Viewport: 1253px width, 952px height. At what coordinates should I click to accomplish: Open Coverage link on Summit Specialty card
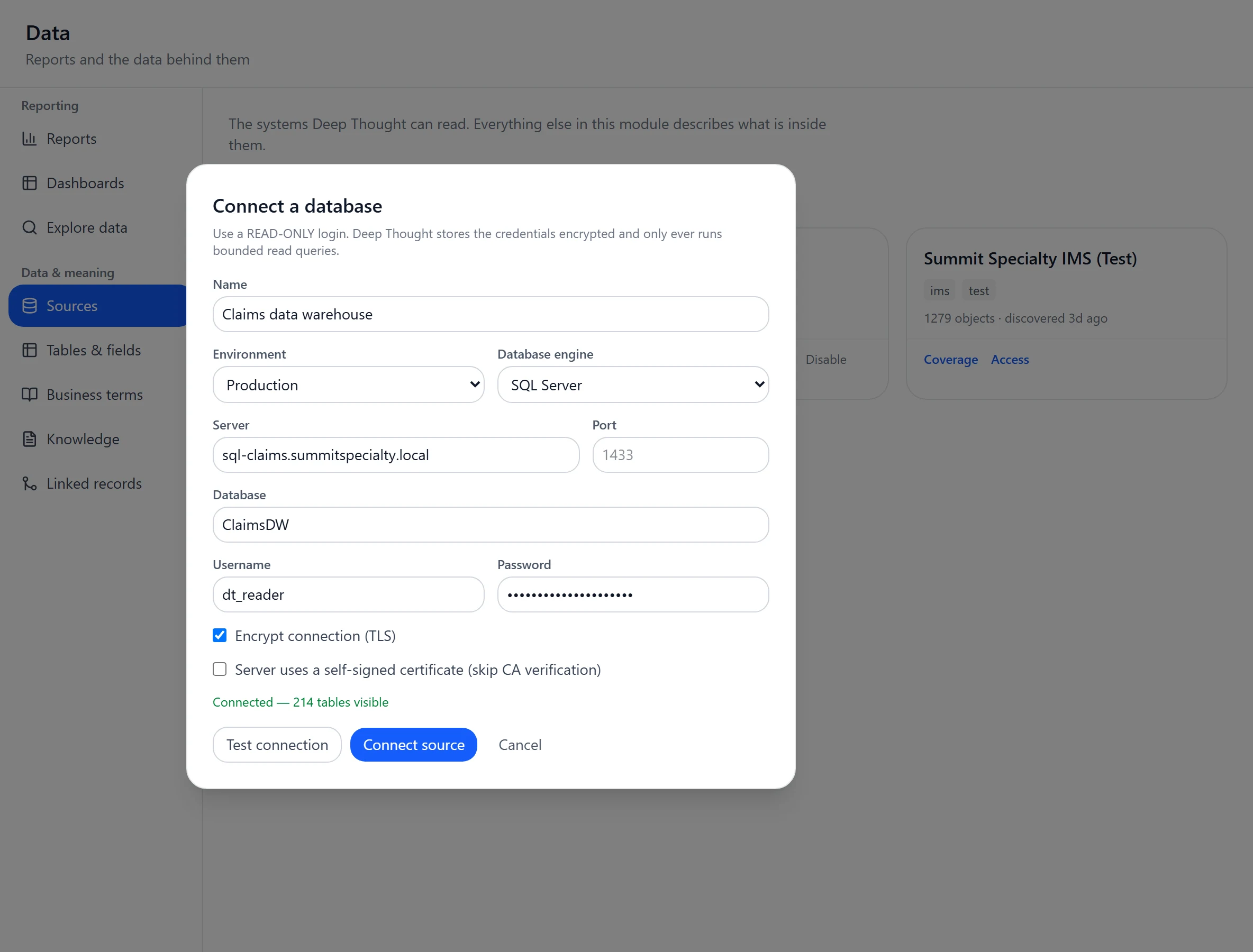point(951,359)
